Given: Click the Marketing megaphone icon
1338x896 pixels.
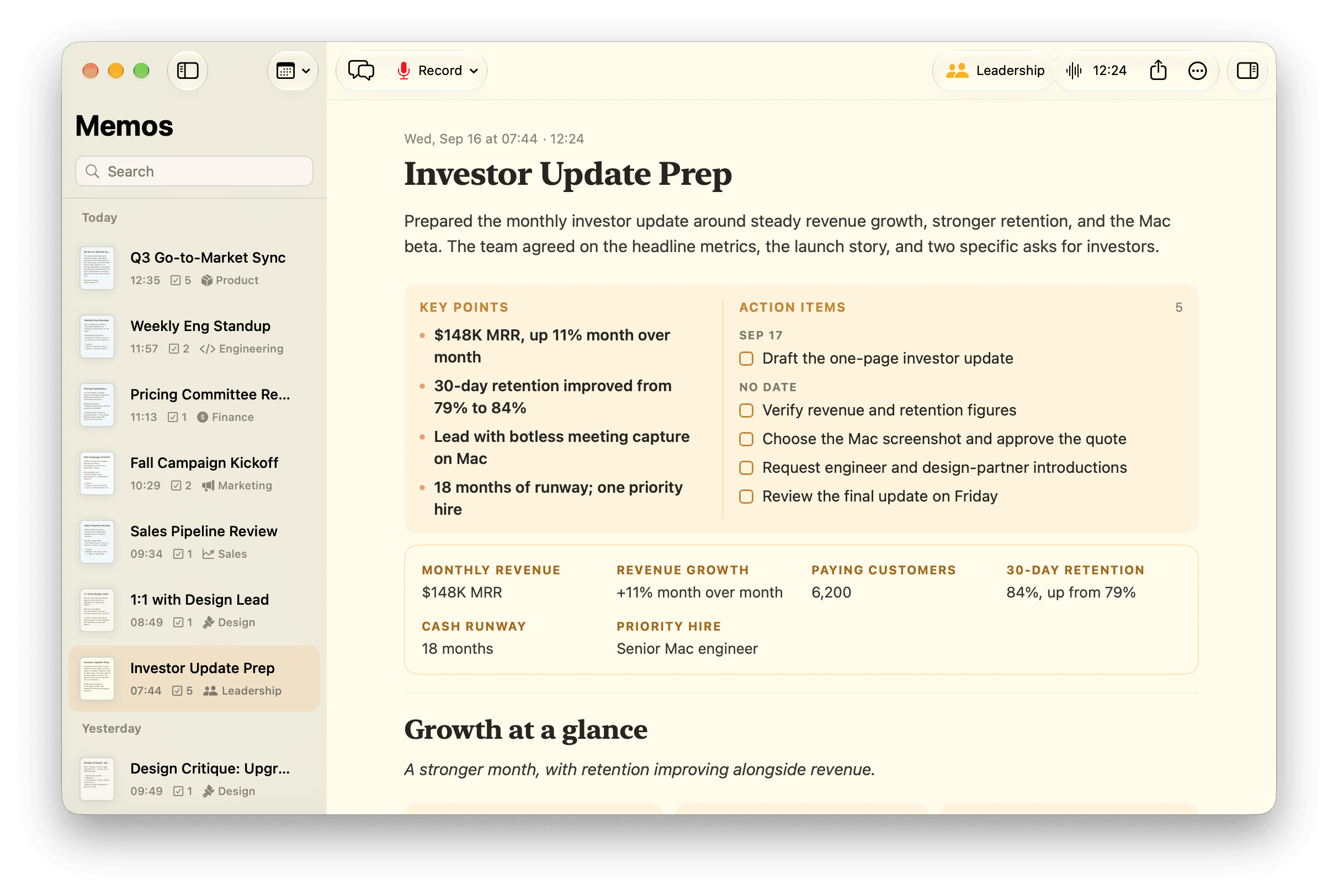Looking at the screenshot, I should pyautogui.click(x=208, y=486).
